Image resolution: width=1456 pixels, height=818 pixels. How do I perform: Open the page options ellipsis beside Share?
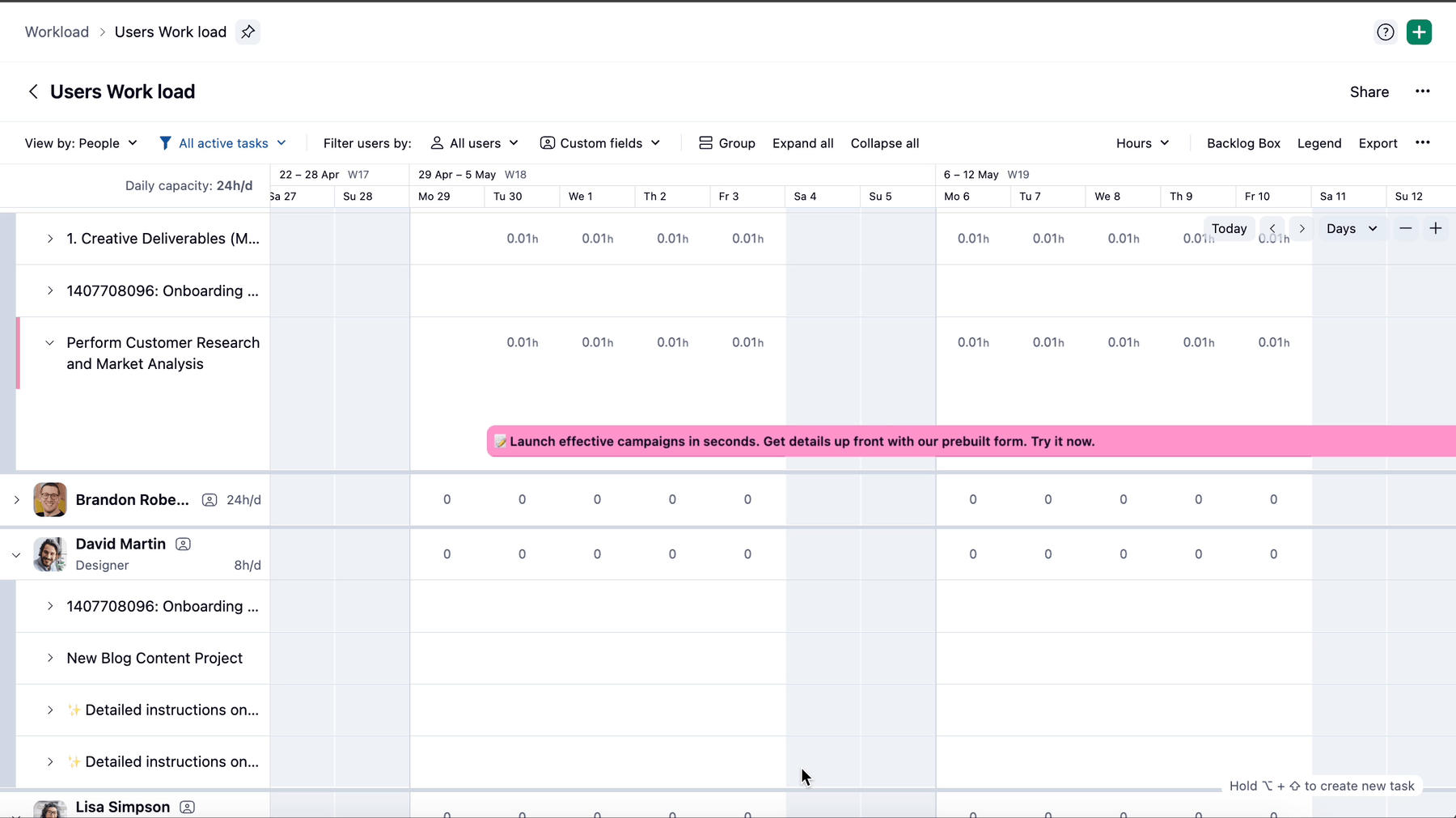coord(1422,91)
